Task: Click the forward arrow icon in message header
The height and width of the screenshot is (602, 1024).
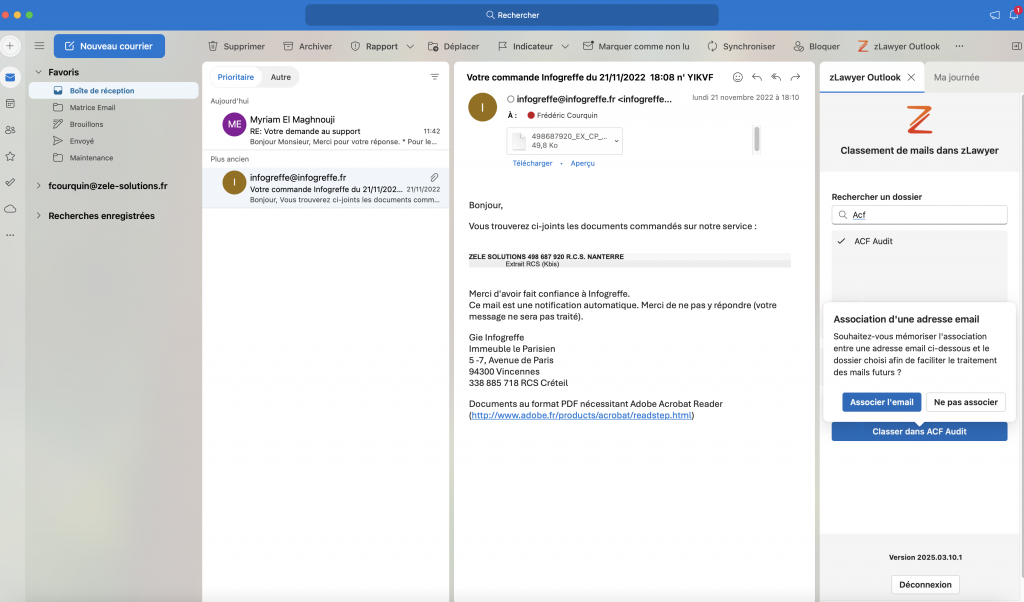Action: tap(795, 77)
